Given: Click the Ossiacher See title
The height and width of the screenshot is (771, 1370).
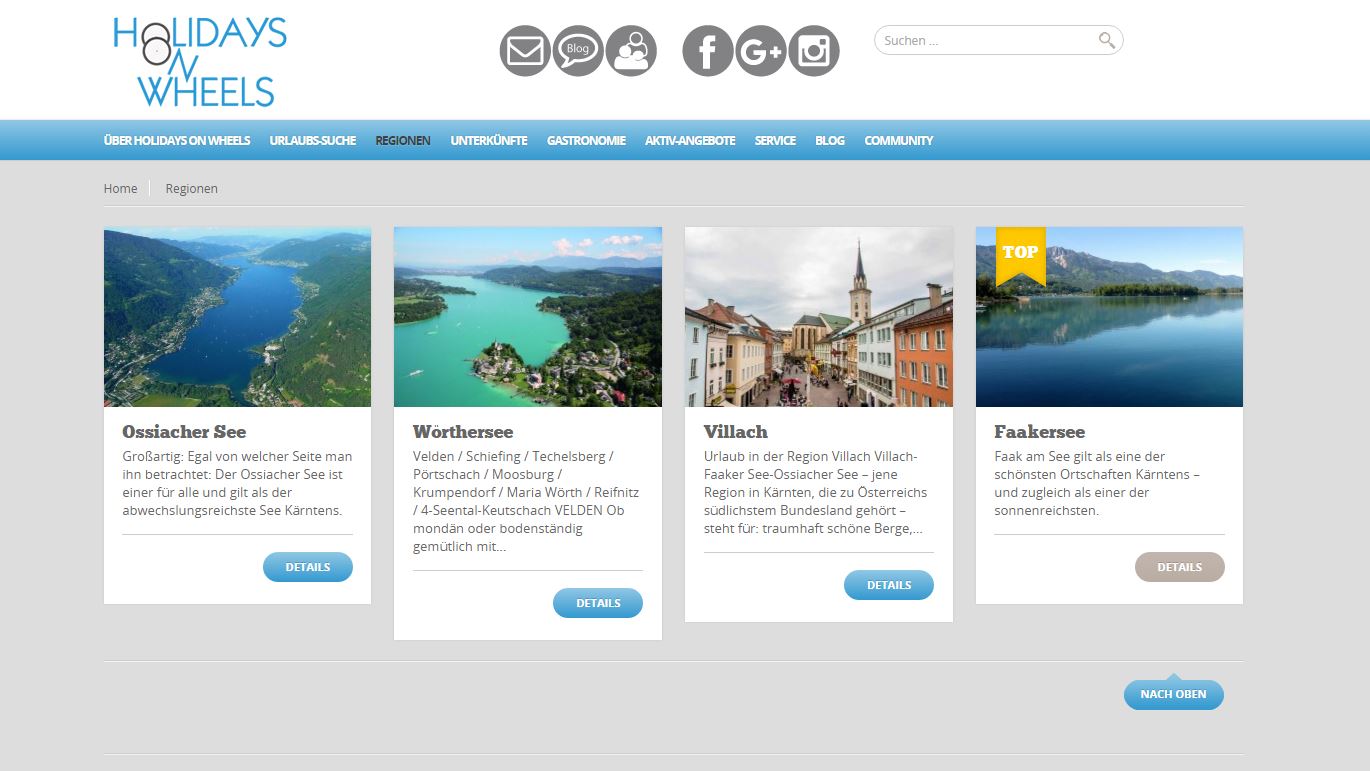Looking at the screenshot, I should [184, 432].
